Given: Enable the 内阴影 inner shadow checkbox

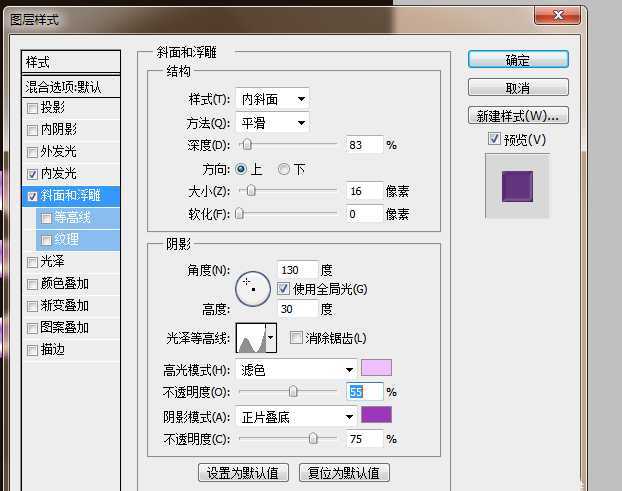Looking at the screenshot, I should (32, 130).
